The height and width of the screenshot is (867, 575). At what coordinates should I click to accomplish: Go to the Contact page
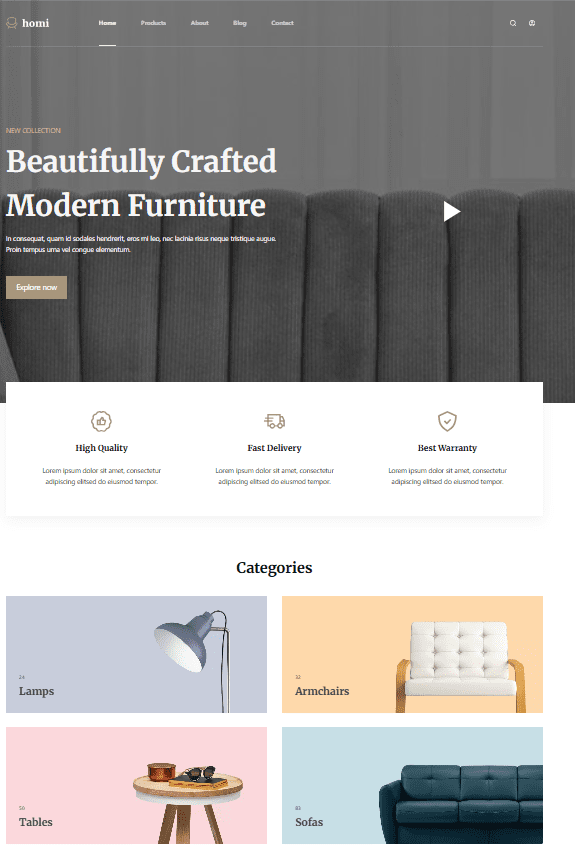click(x=282, y=23)
